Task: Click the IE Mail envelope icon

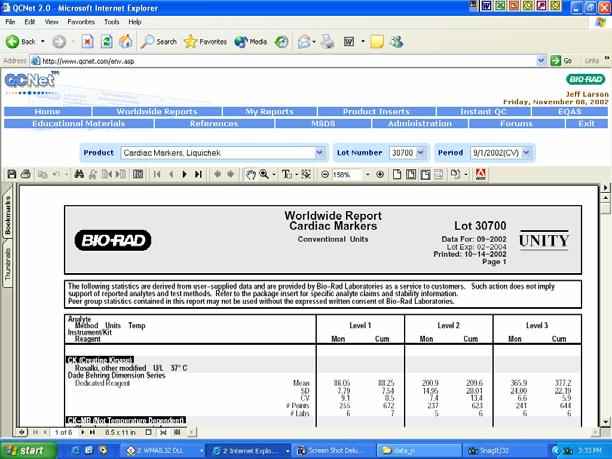Action: [304, 41]
